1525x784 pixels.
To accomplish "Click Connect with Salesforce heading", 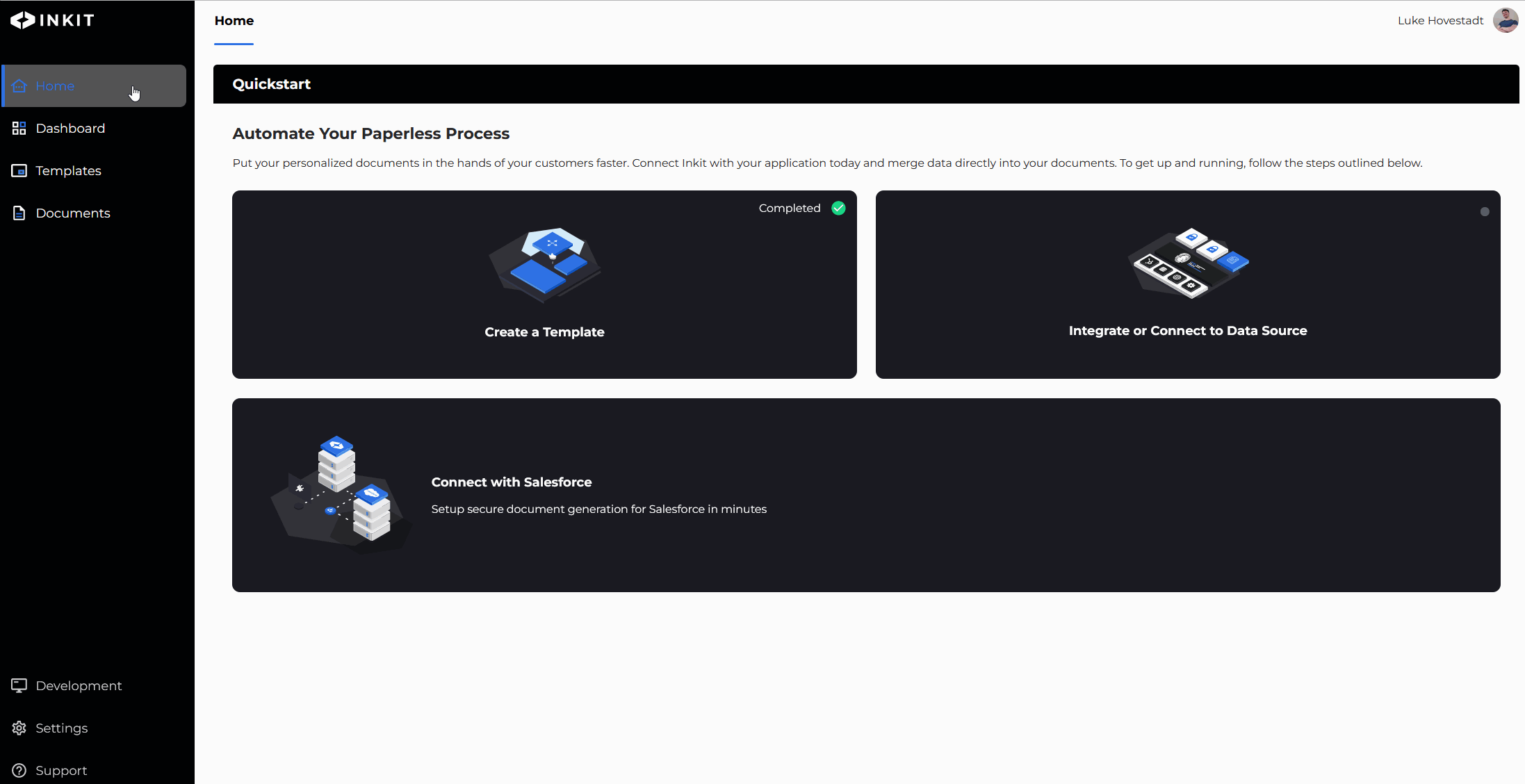I will pos(512,482).
